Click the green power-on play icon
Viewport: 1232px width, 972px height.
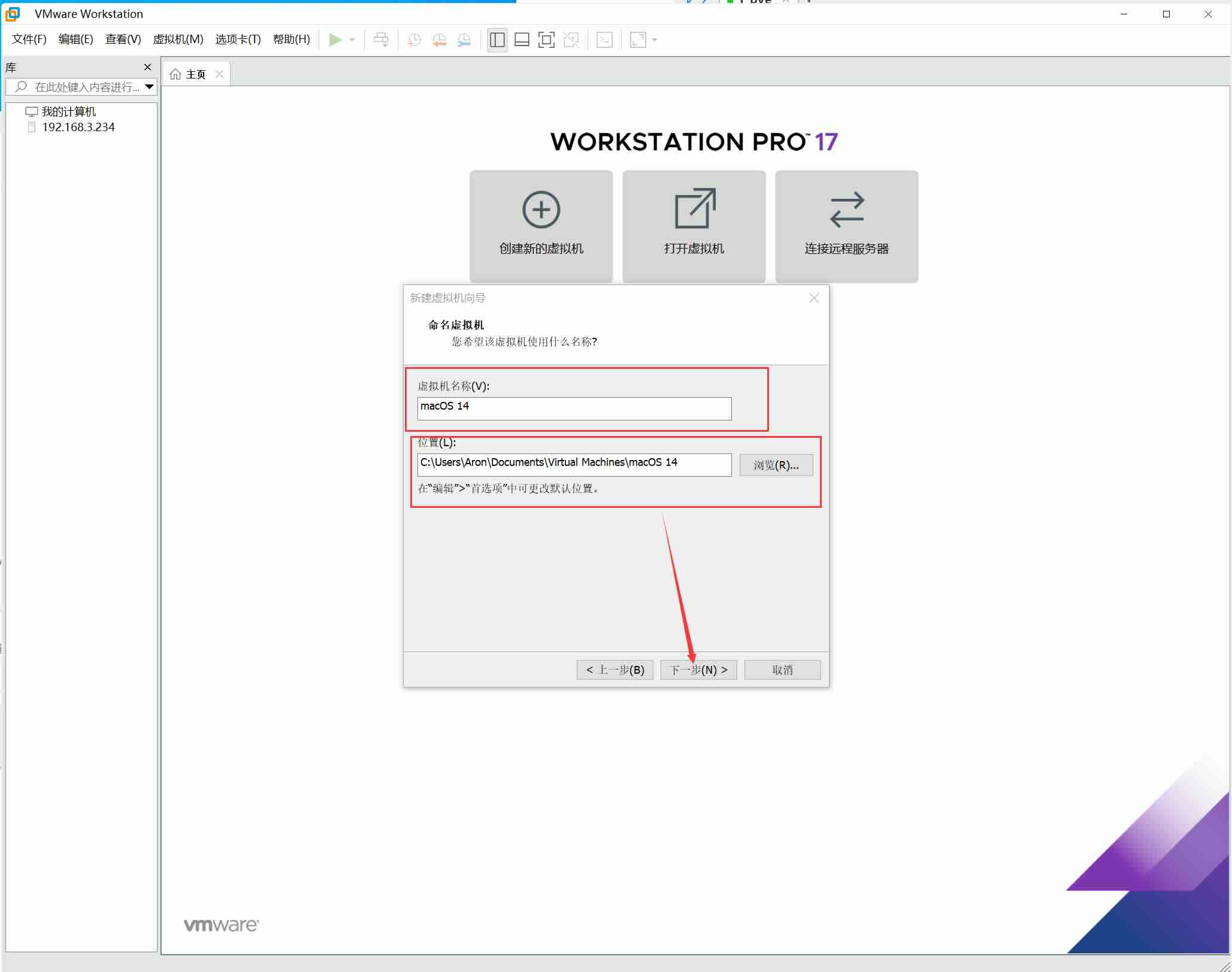tap(335, 40)
